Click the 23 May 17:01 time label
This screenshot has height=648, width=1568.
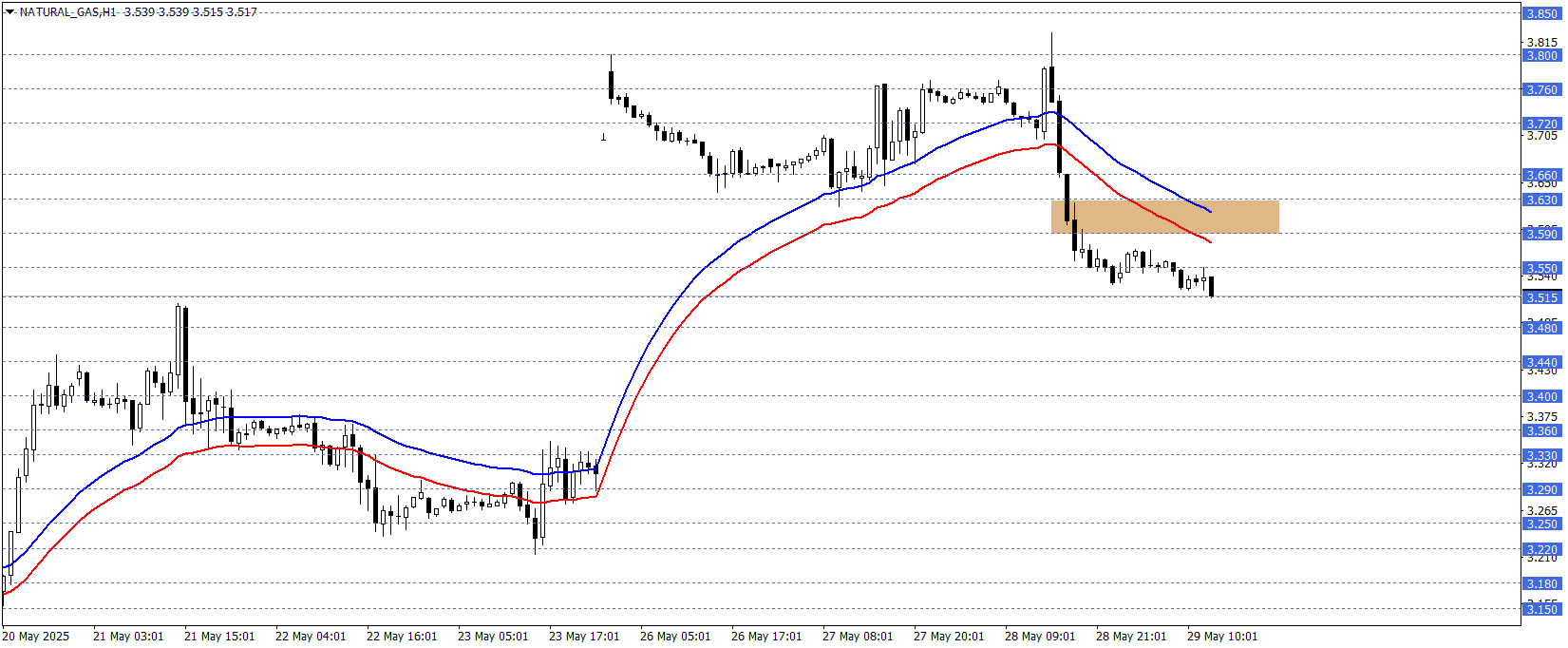pyautogui.click(x=584, y=637)
